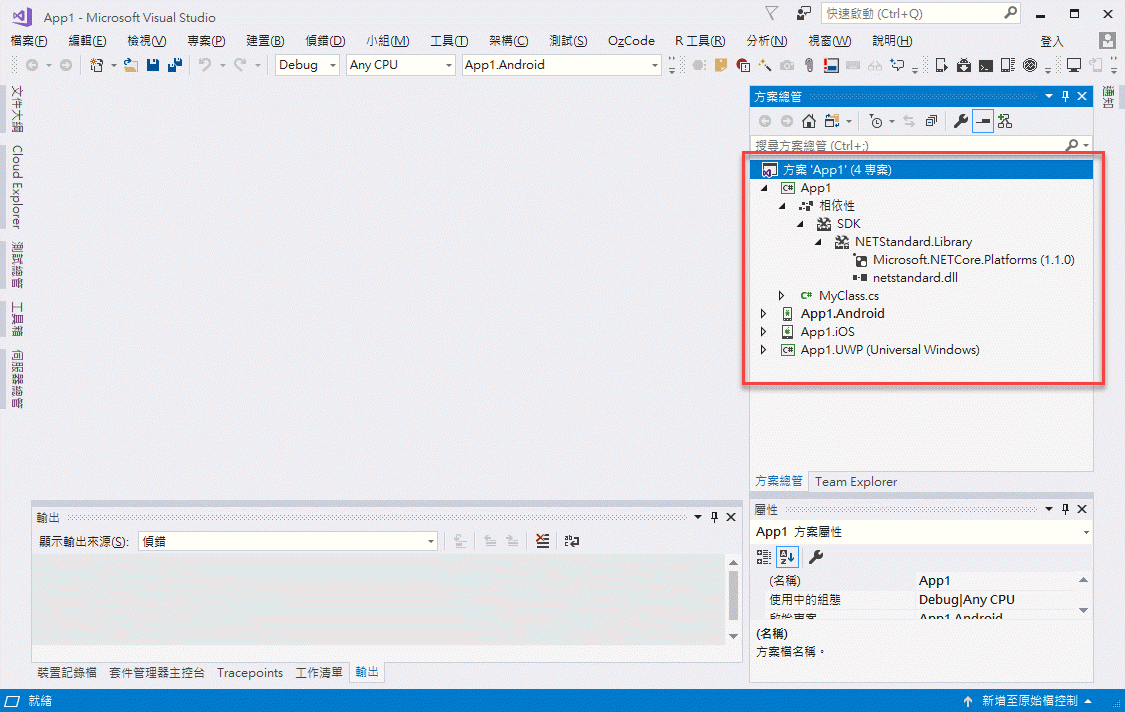Click the magic wand icon in the toolbar

click(x=765, y=65)
